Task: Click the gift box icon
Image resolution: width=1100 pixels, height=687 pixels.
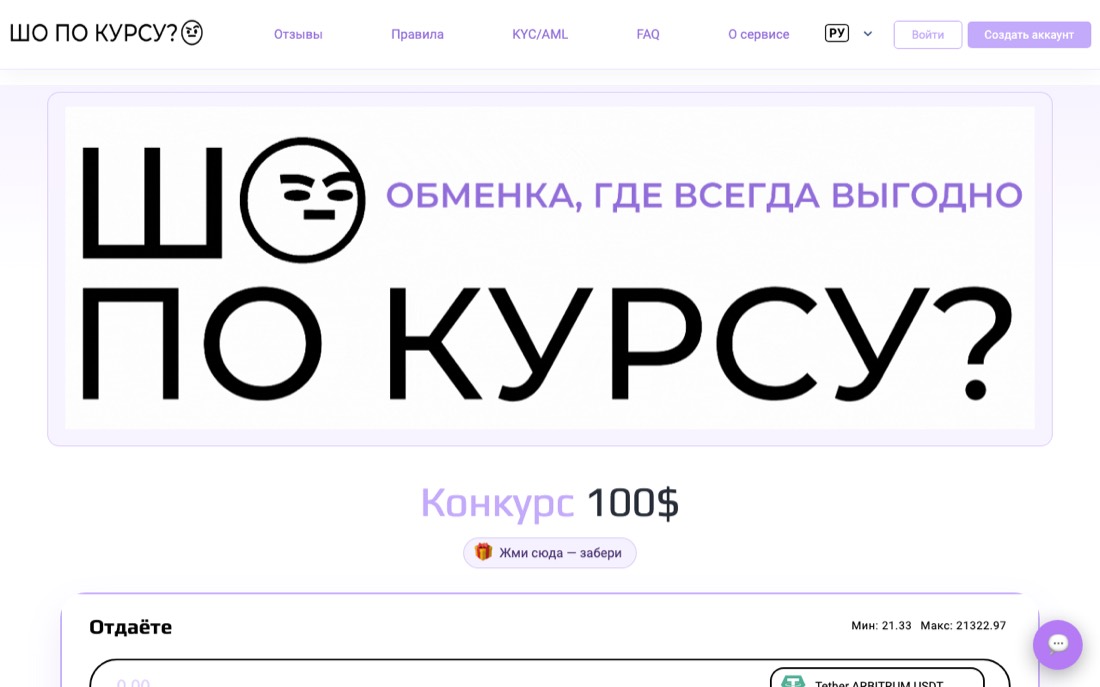Action: click(483, 552)
